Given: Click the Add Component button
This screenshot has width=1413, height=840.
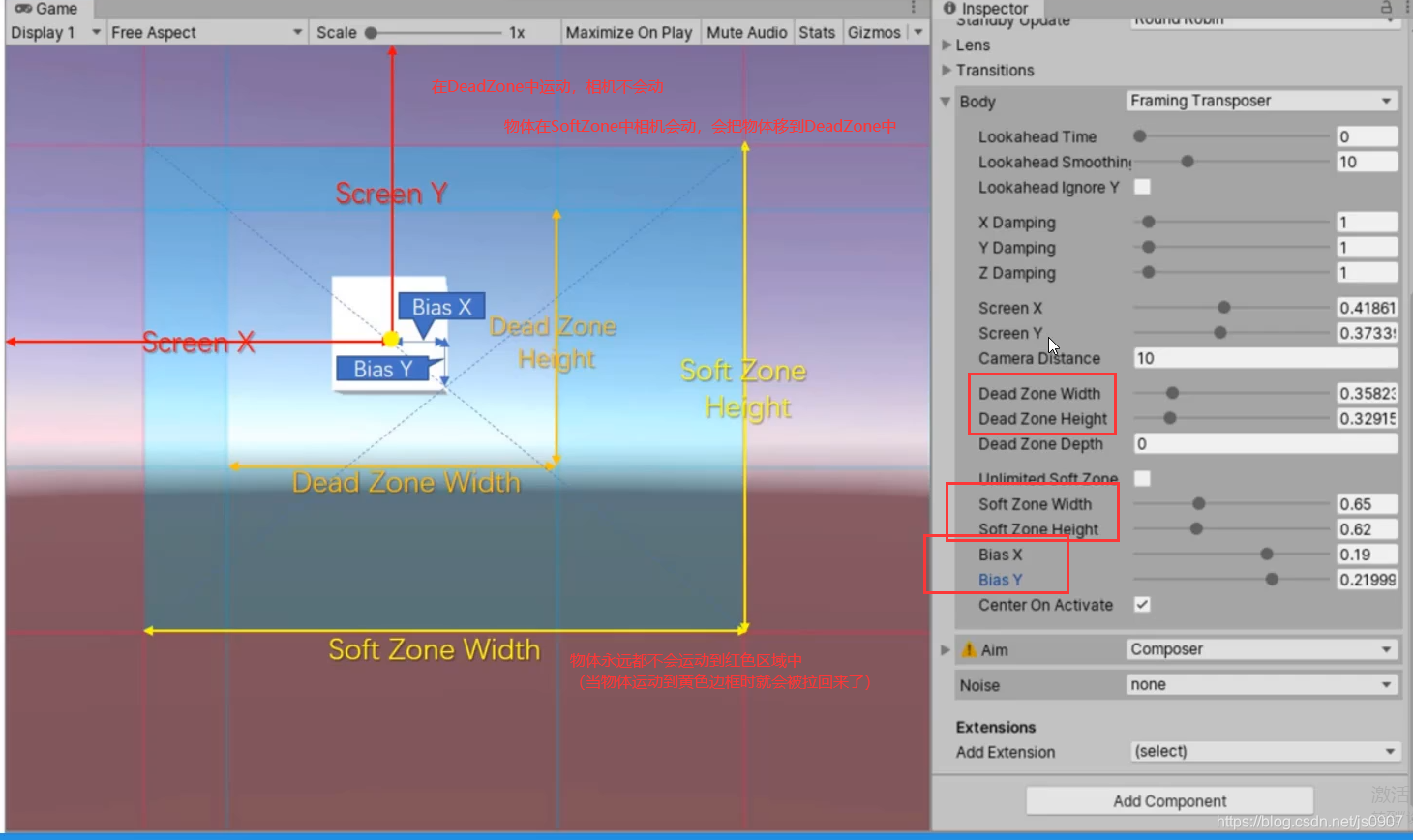Looking at the screenshot, I should (1169, 800).
